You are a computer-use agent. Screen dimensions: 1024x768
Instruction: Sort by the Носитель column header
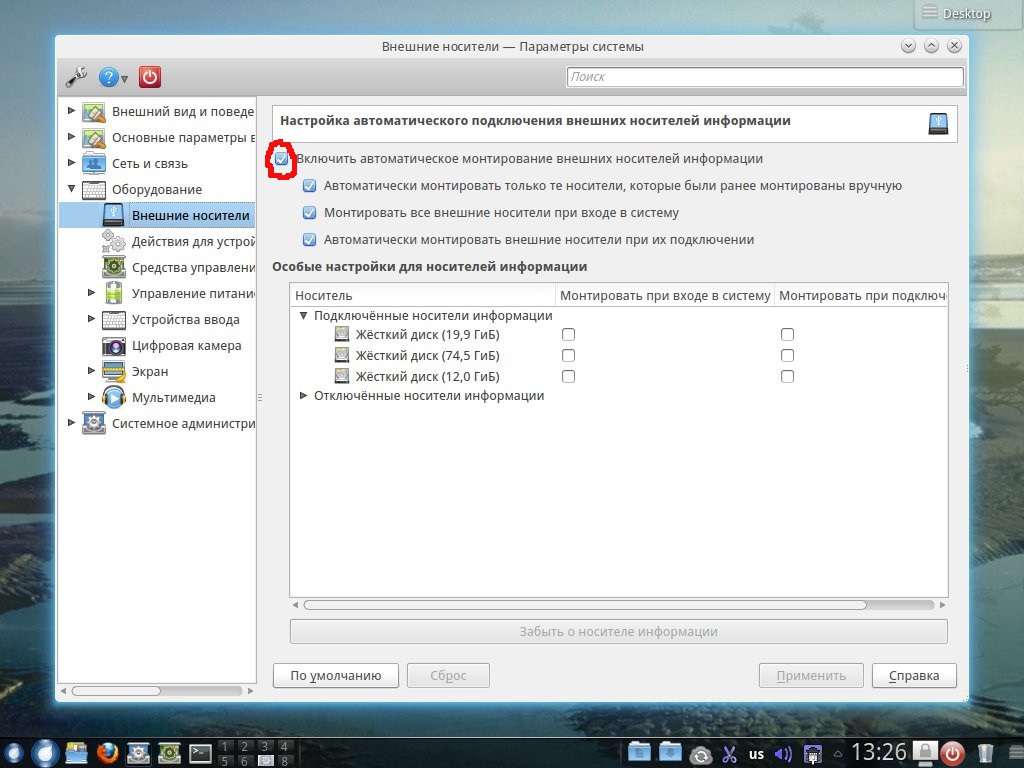tap(423, 295)
